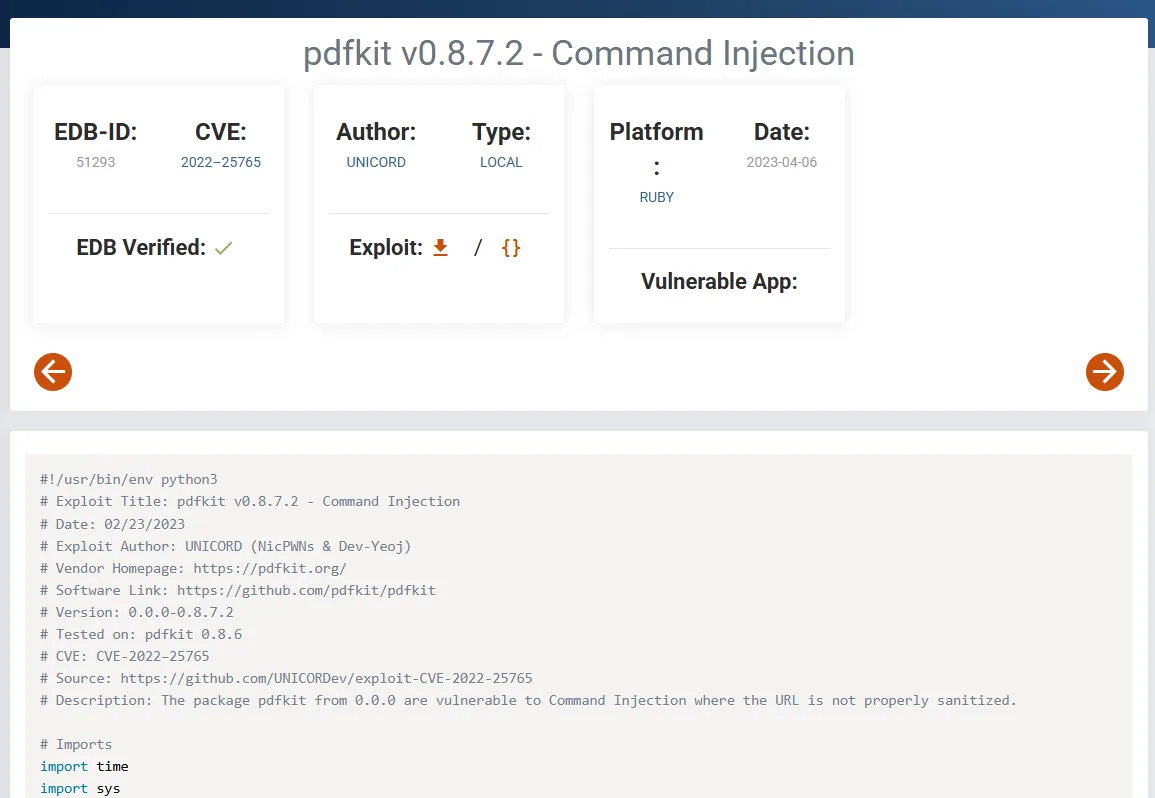Screen dimensions: 1155x798
Task: Click the Exploit Title comment line
Action: tap(250, 502)
